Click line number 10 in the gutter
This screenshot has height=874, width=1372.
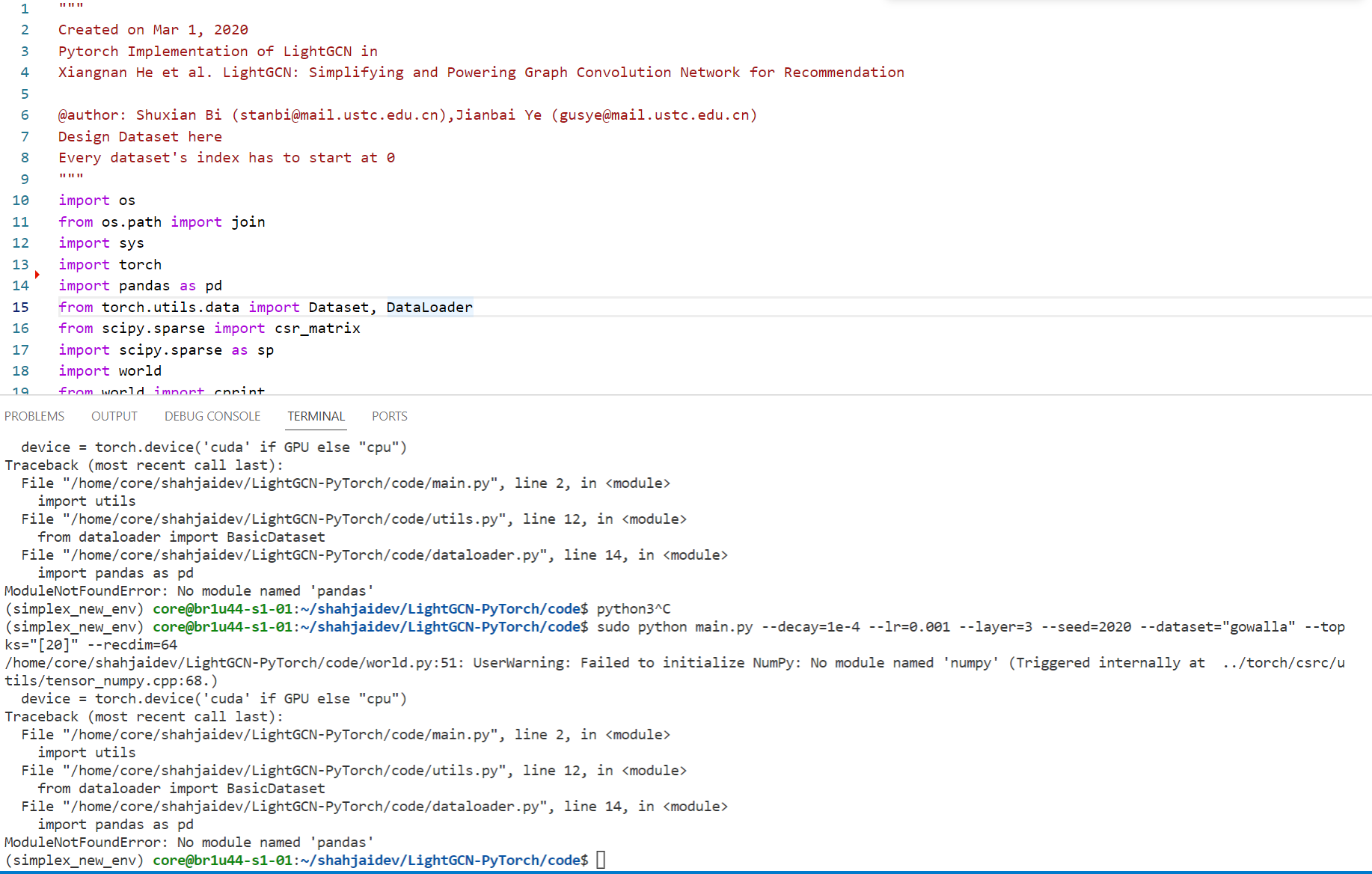(x=20, y=200)
